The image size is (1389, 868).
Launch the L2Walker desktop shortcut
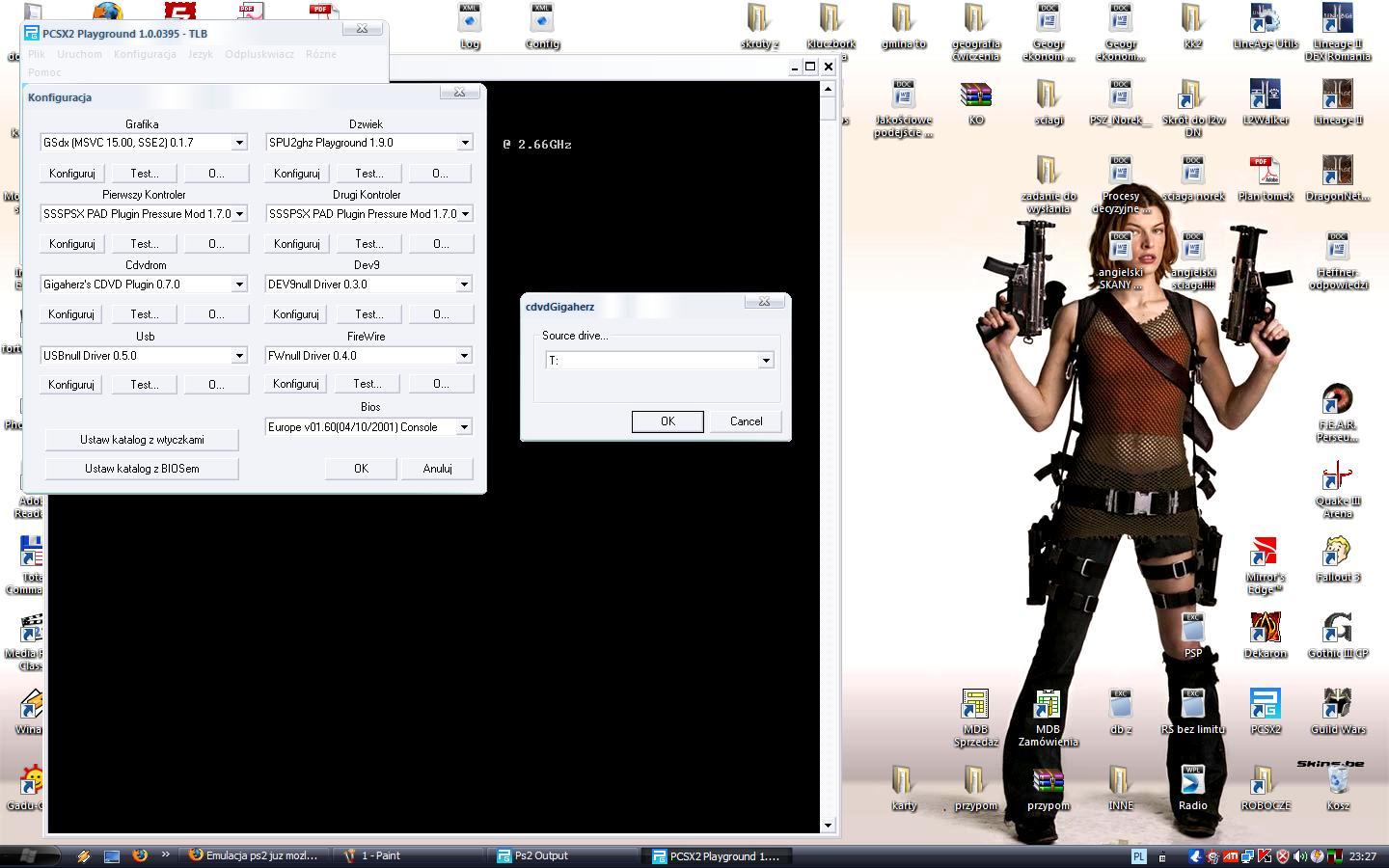(1266, 102)
